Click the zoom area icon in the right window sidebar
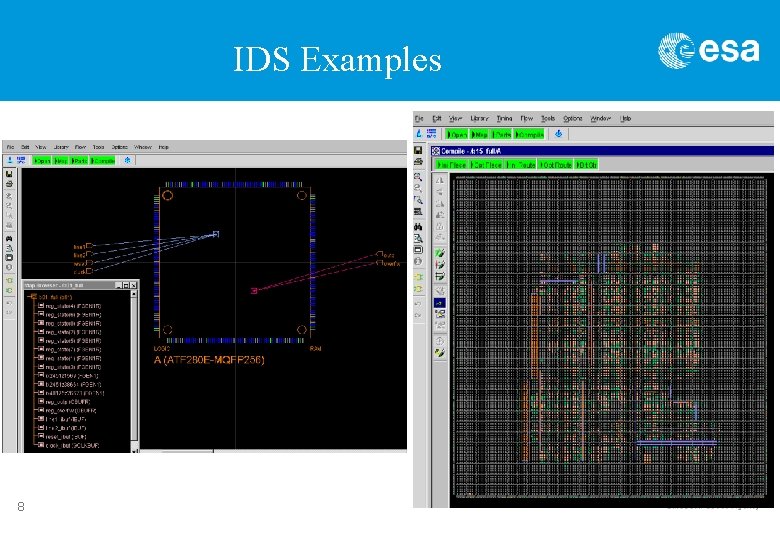780x540 pixels. pyautogui.click(x=418, y=200)
